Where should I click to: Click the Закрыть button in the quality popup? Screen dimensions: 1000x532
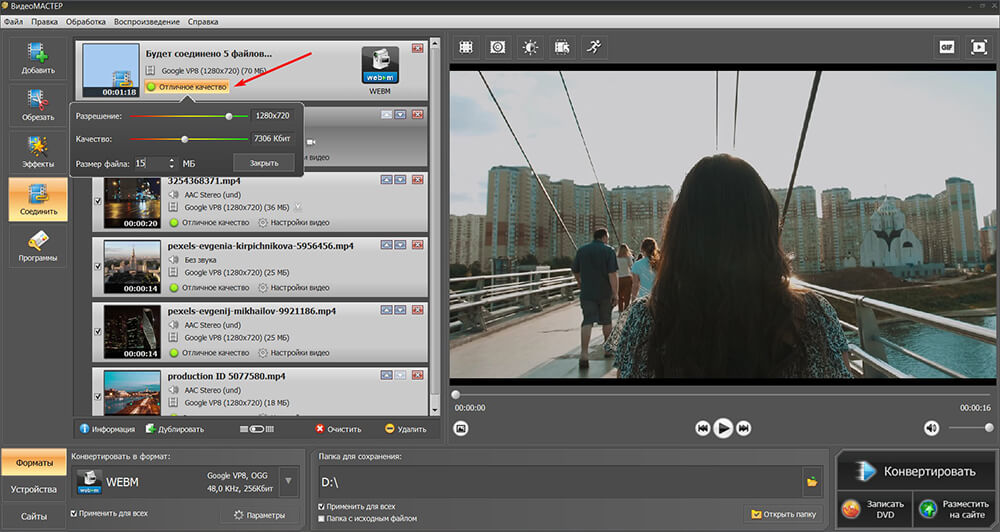coord(264,163)
